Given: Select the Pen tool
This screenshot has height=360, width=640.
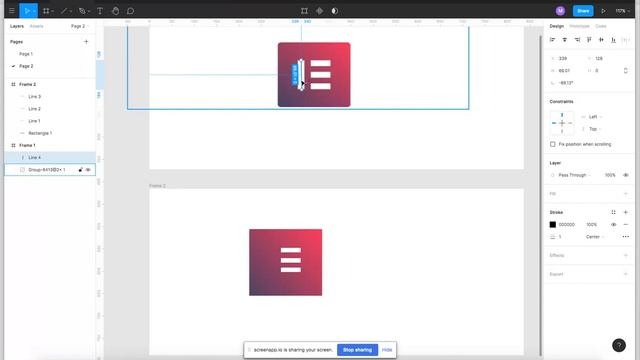Looking at the screenshot, I should [82, 11].
